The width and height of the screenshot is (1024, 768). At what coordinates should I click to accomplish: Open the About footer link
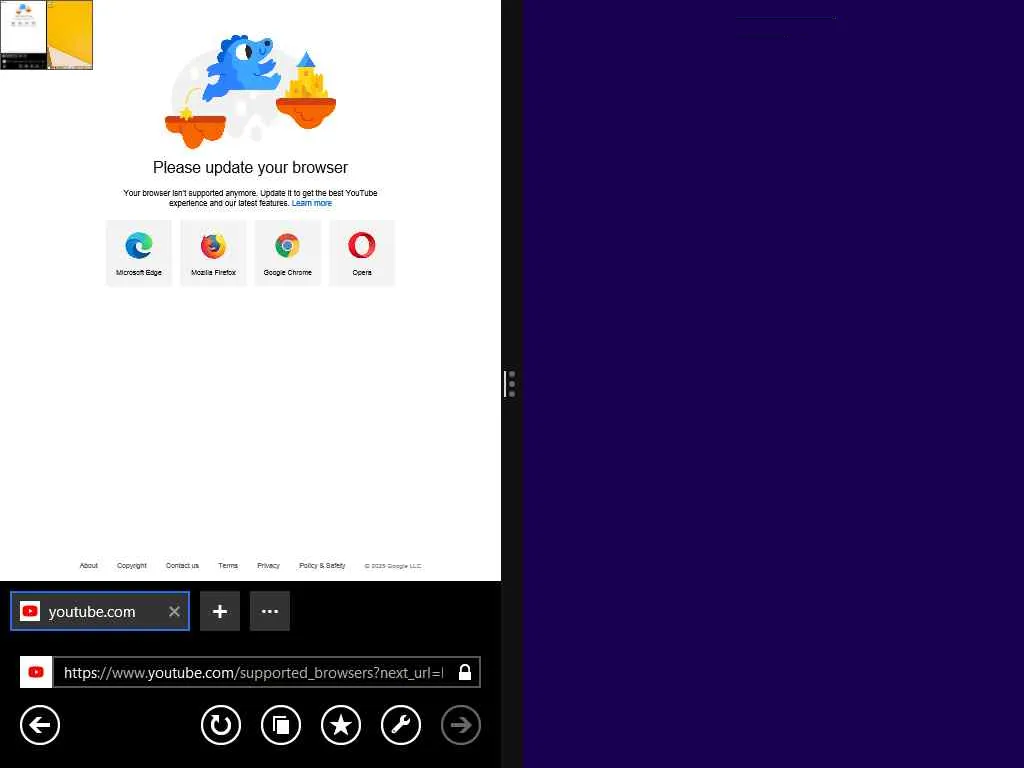[89, 566]
